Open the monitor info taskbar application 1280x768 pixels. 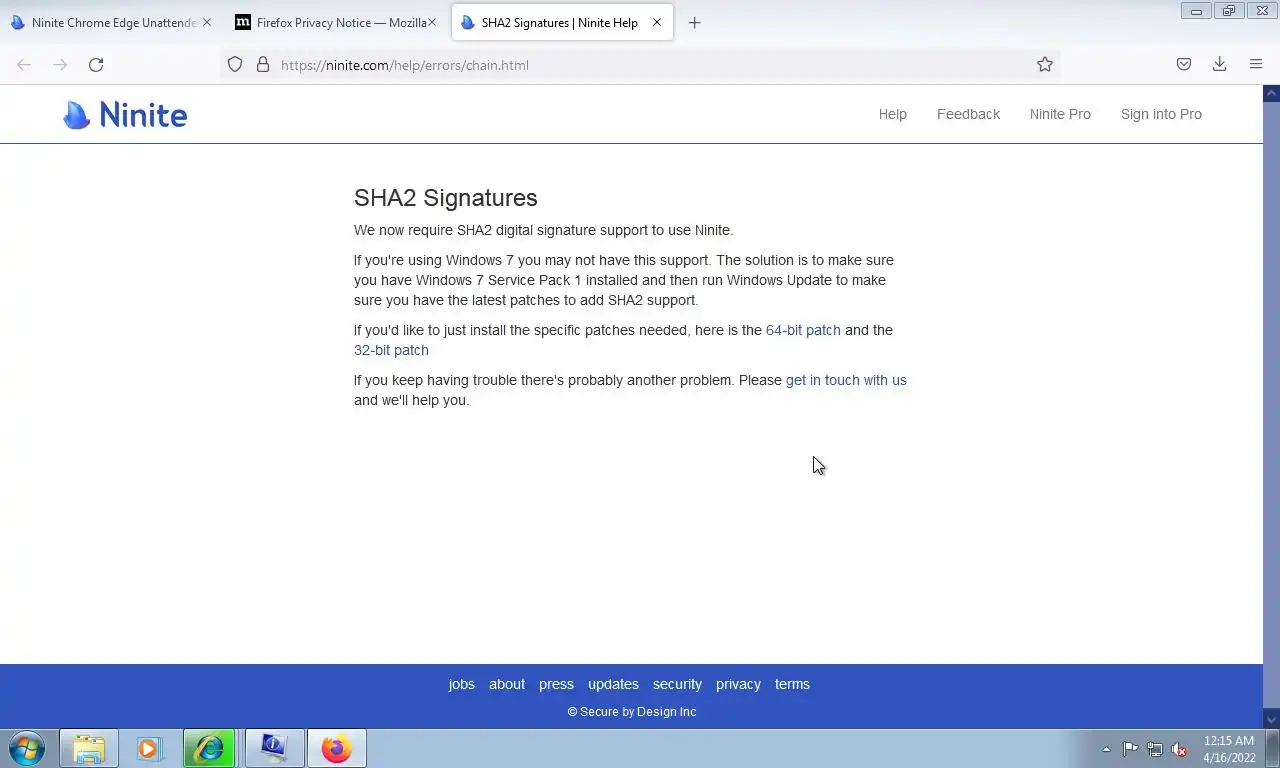[x=274, y=748]
